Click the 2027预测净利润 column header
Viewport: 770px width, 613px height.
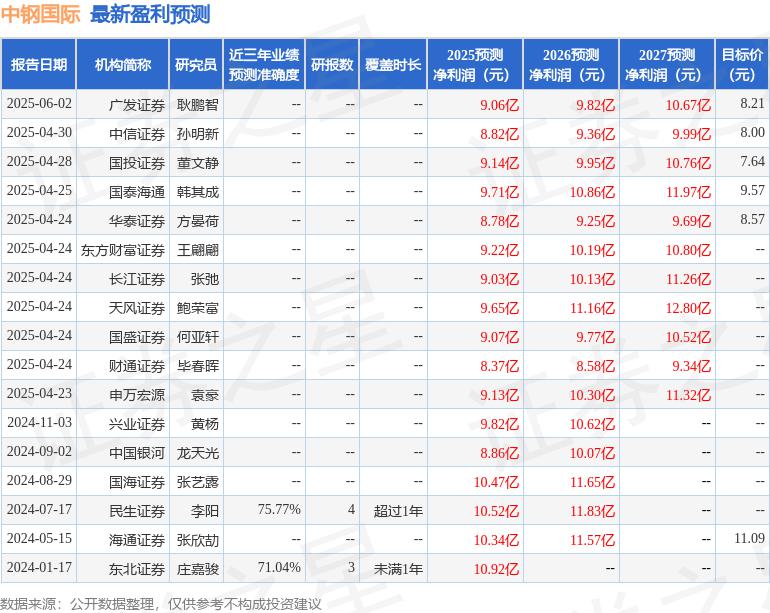pos(667,64)
